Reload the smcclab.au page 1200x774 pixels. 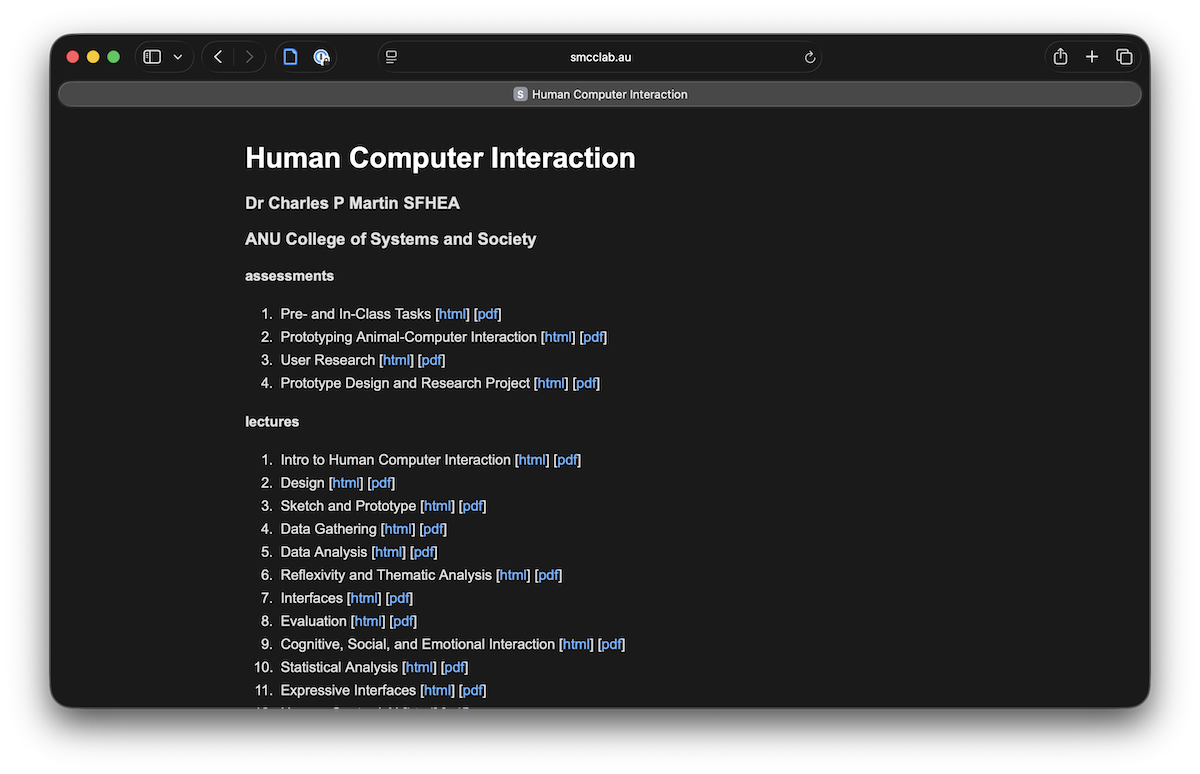pos(810,57)
